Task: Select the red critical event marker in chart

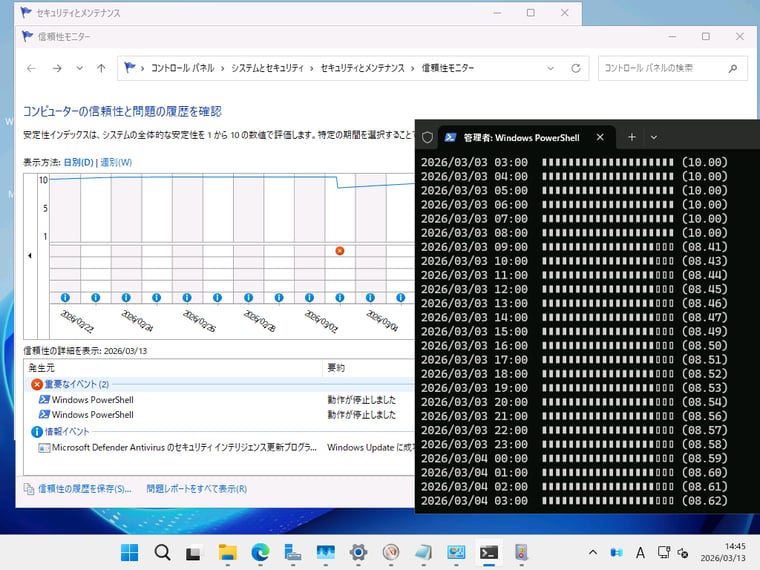Action: coord(340,251)
